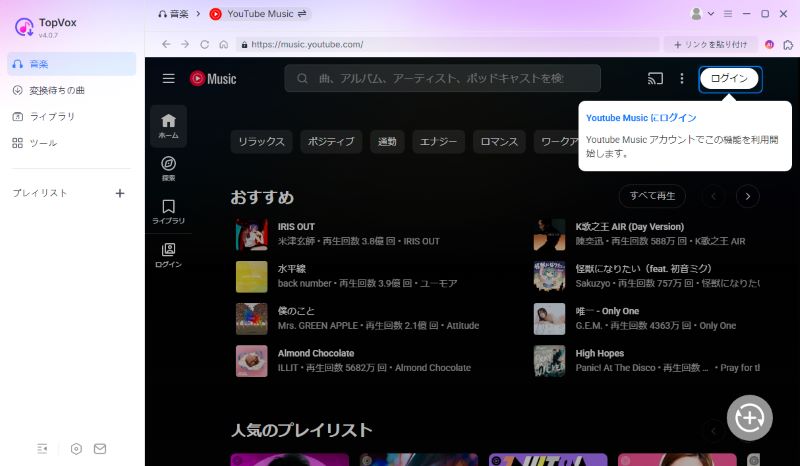Go forward with browser forward arrow
This screenshot has width=800, height=466.
[185, 44]
